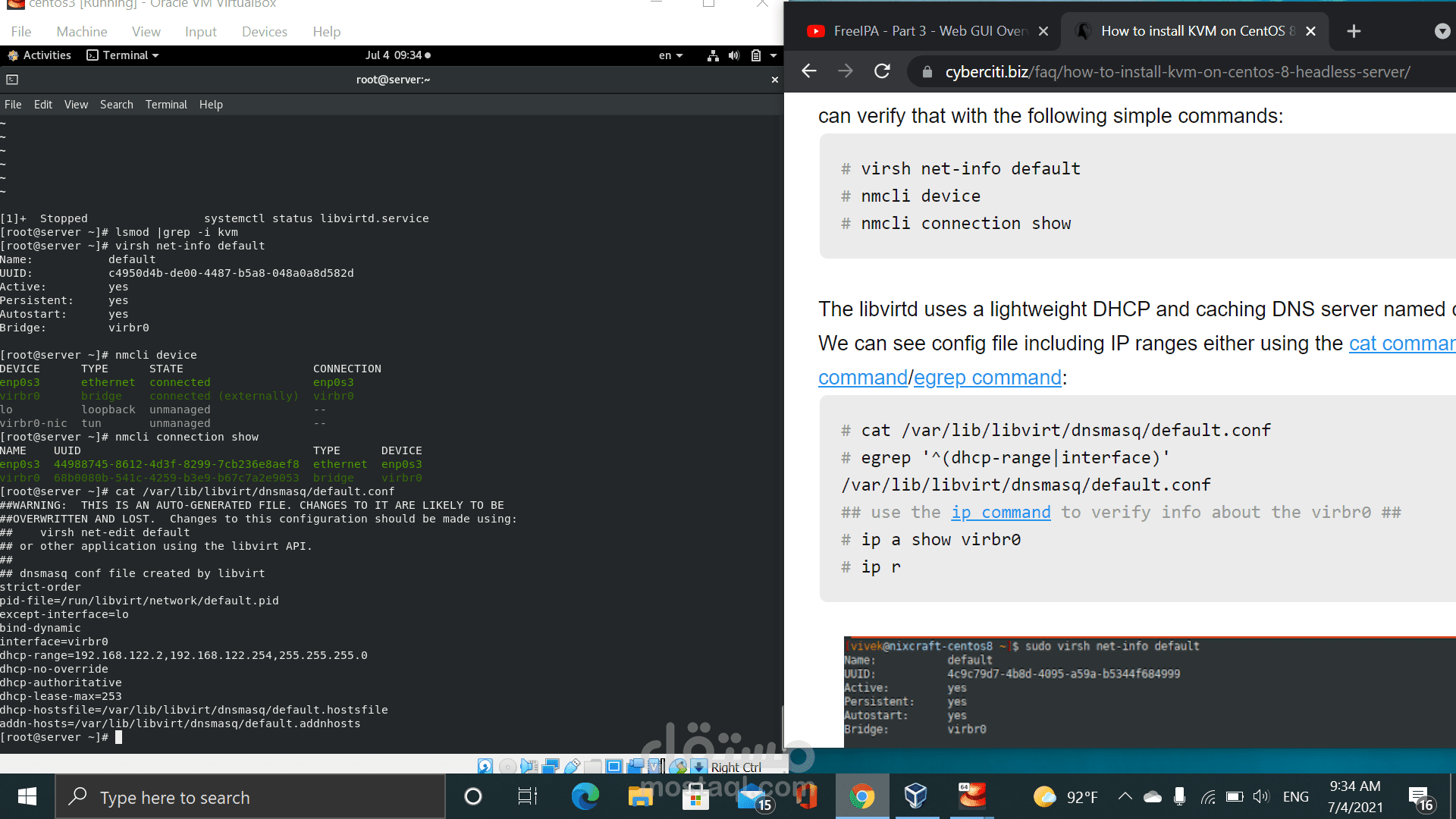This screenshot has height=819, width=1456.
Task: Click the VirtualBox optical disk status icon
Action: [507, 766]
